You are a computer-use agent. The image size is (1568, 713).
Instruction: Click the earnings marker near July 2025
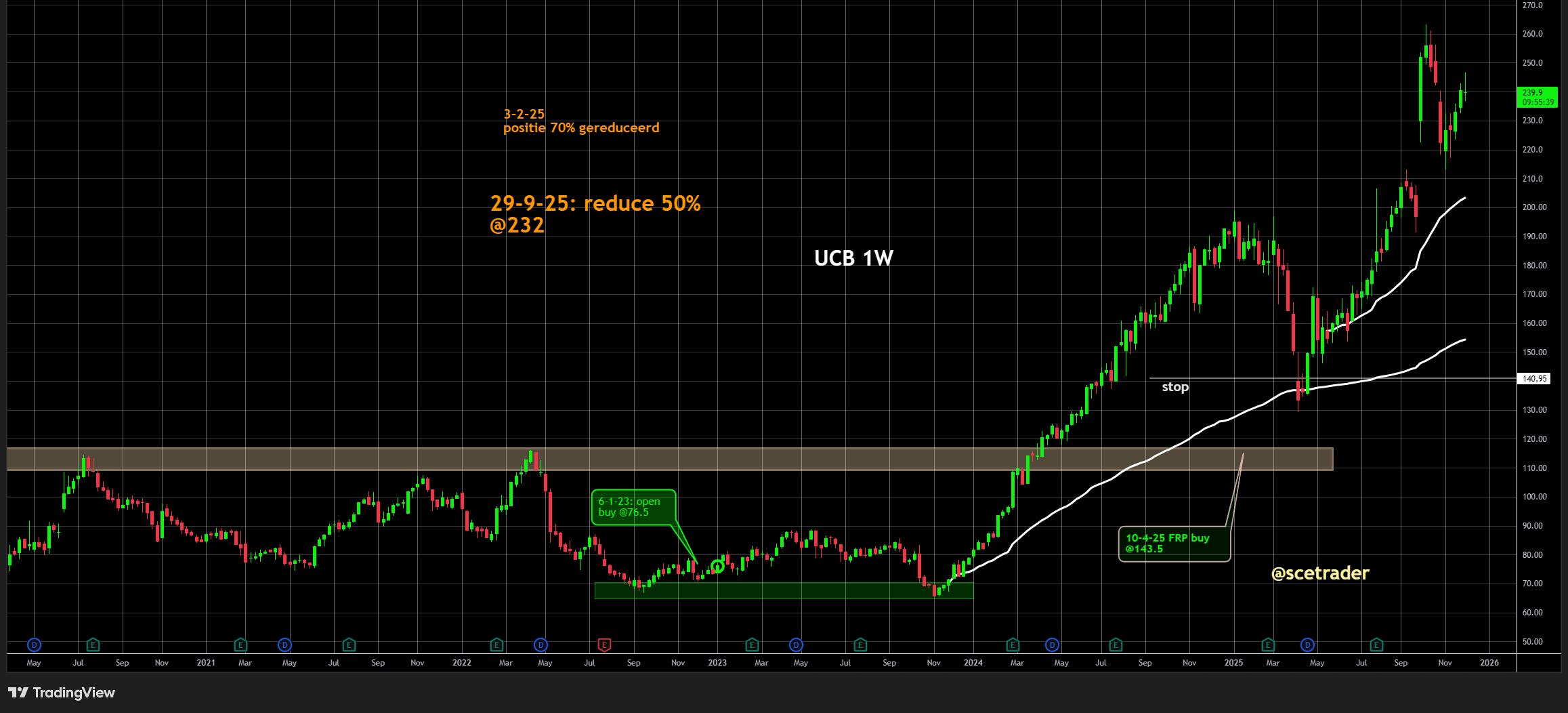(x=1376, y=645)
